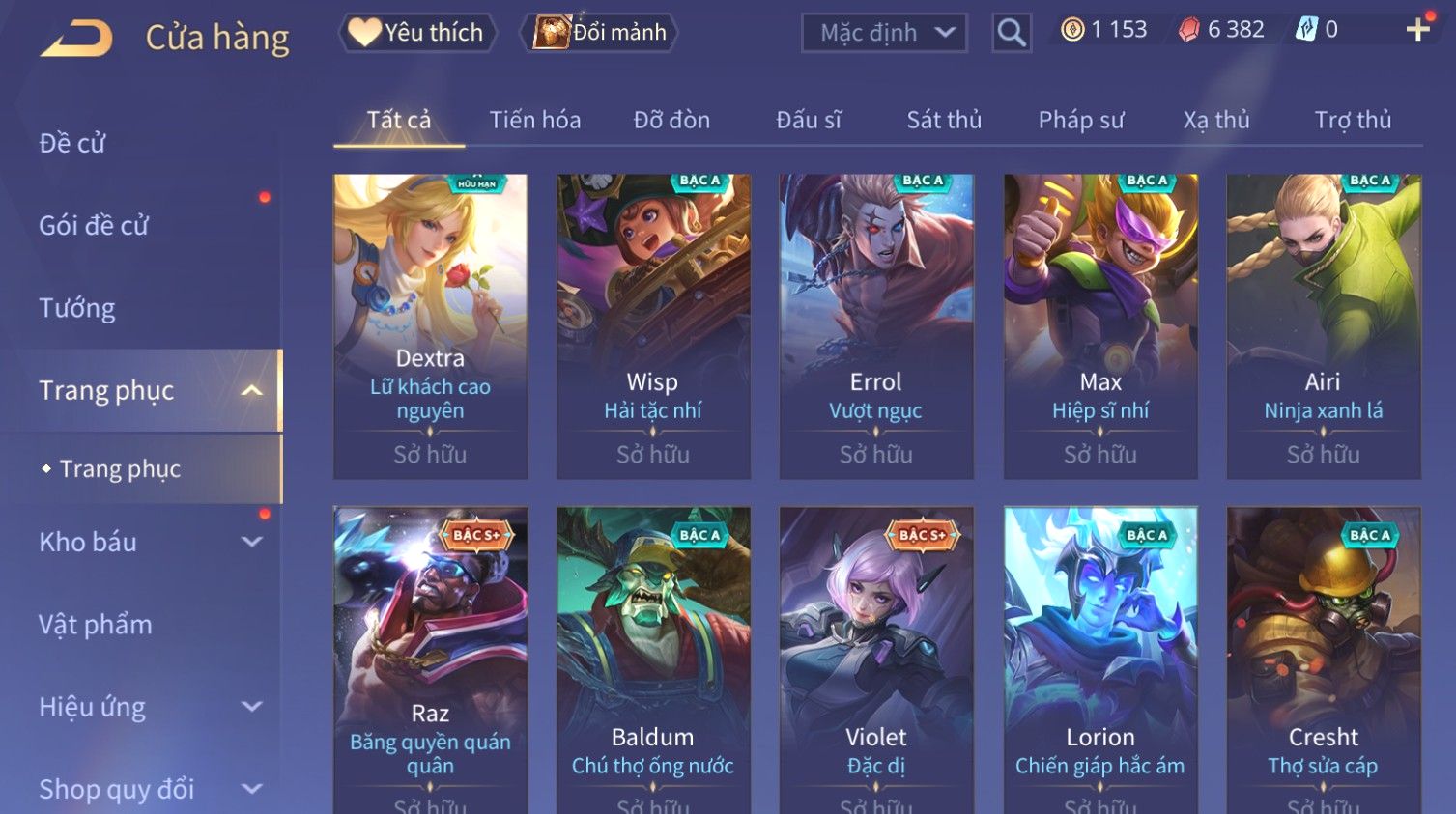The image size is (1456, 814).
Task: Select the Violet Đặc dị skin card
Action: (876, 660)
